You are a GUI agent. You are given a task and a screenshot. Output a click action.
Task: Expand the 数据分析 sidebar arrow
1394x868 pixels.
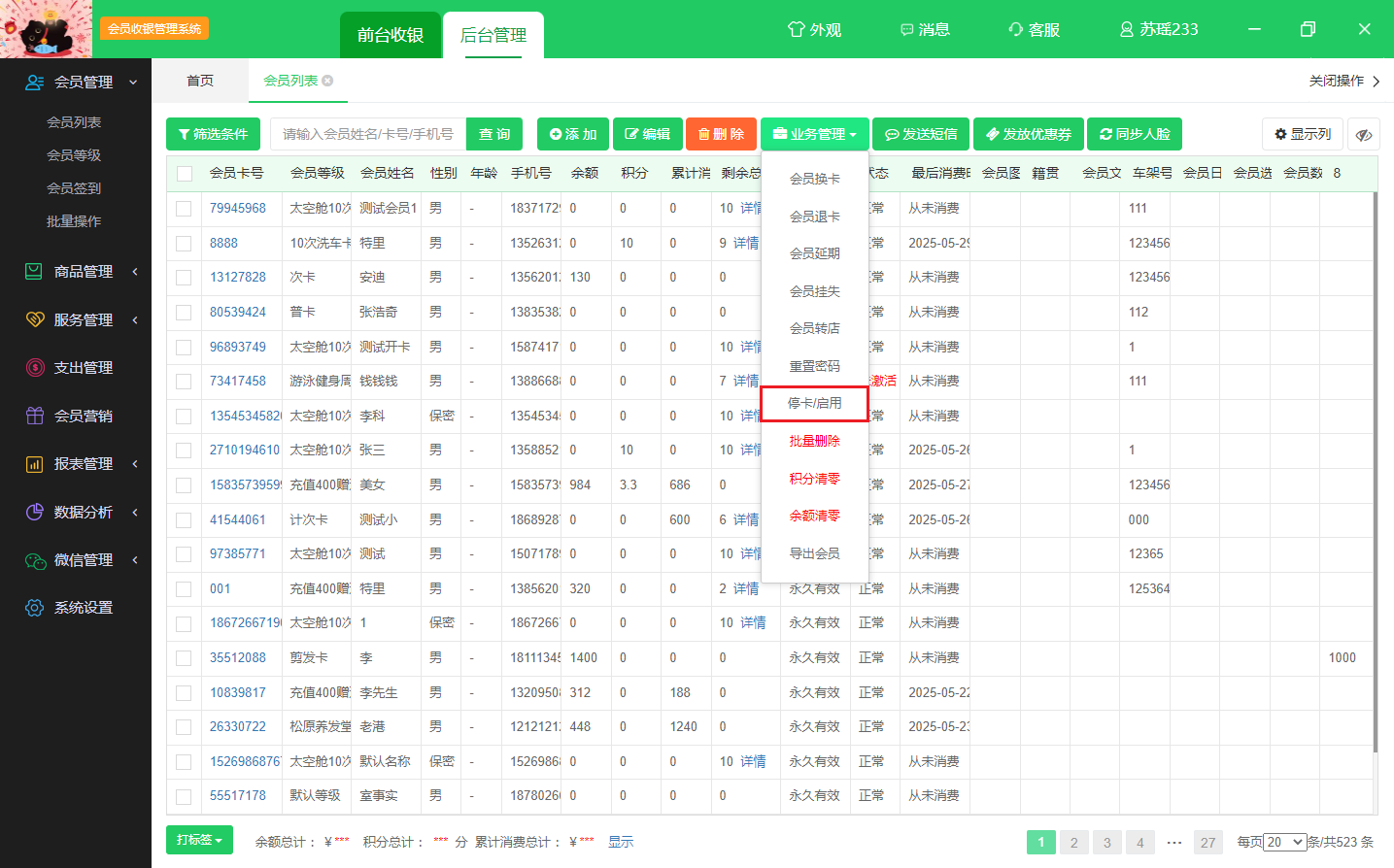click(134, 512)
